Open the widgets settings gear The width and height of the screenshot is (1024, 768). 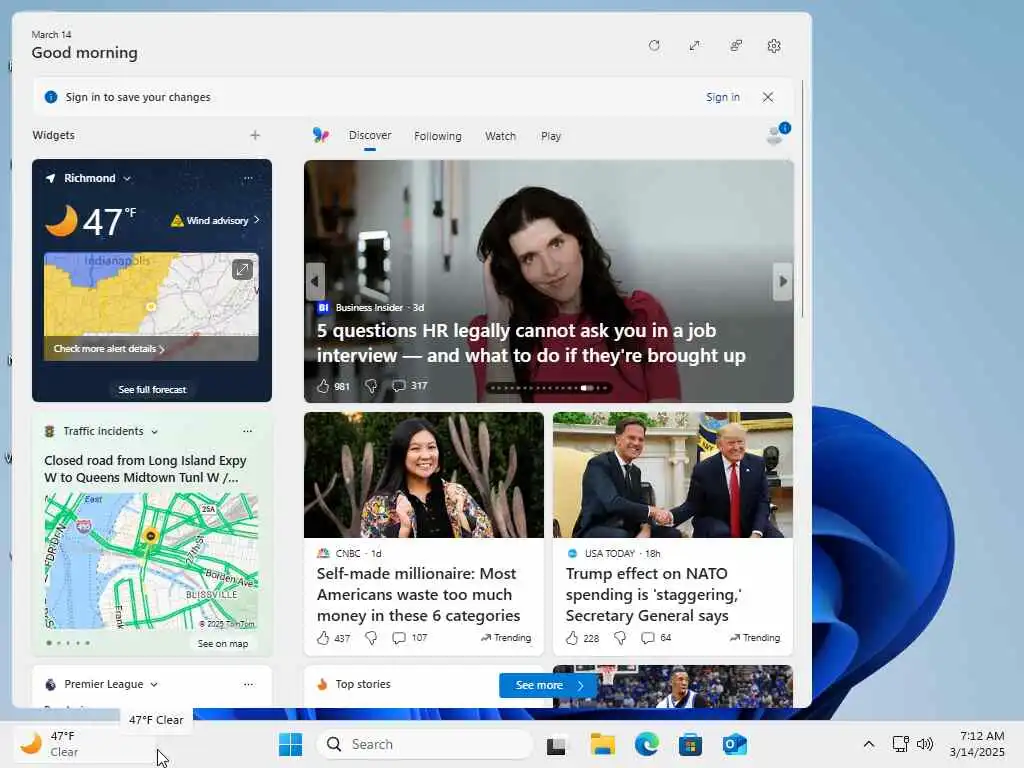click(x=774, y=46)
